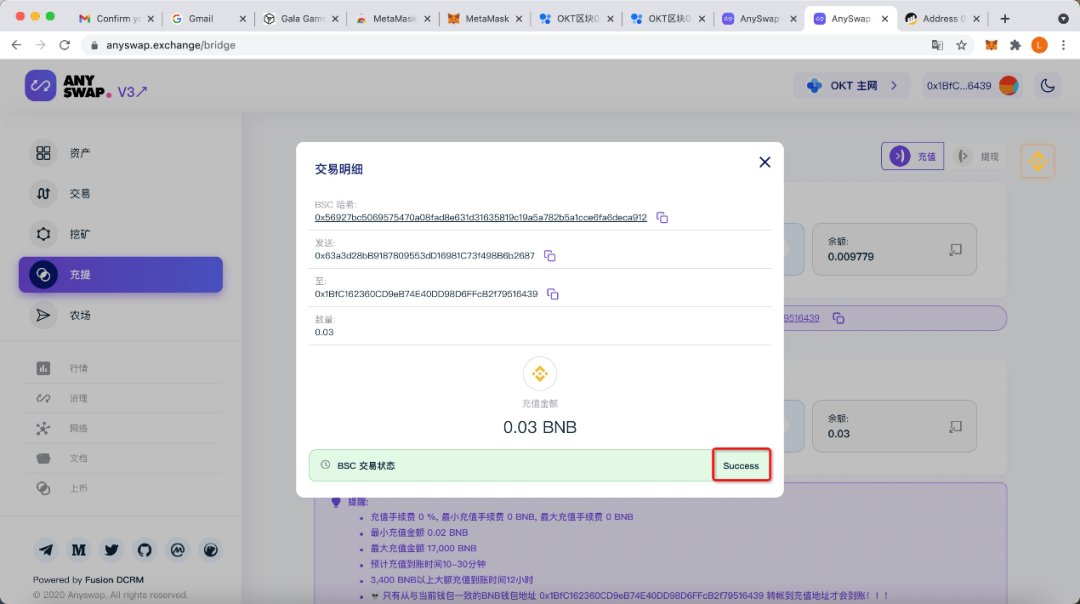Open the BSC transaction hash link
This screenshot has width=1080, height=604.
481,217
